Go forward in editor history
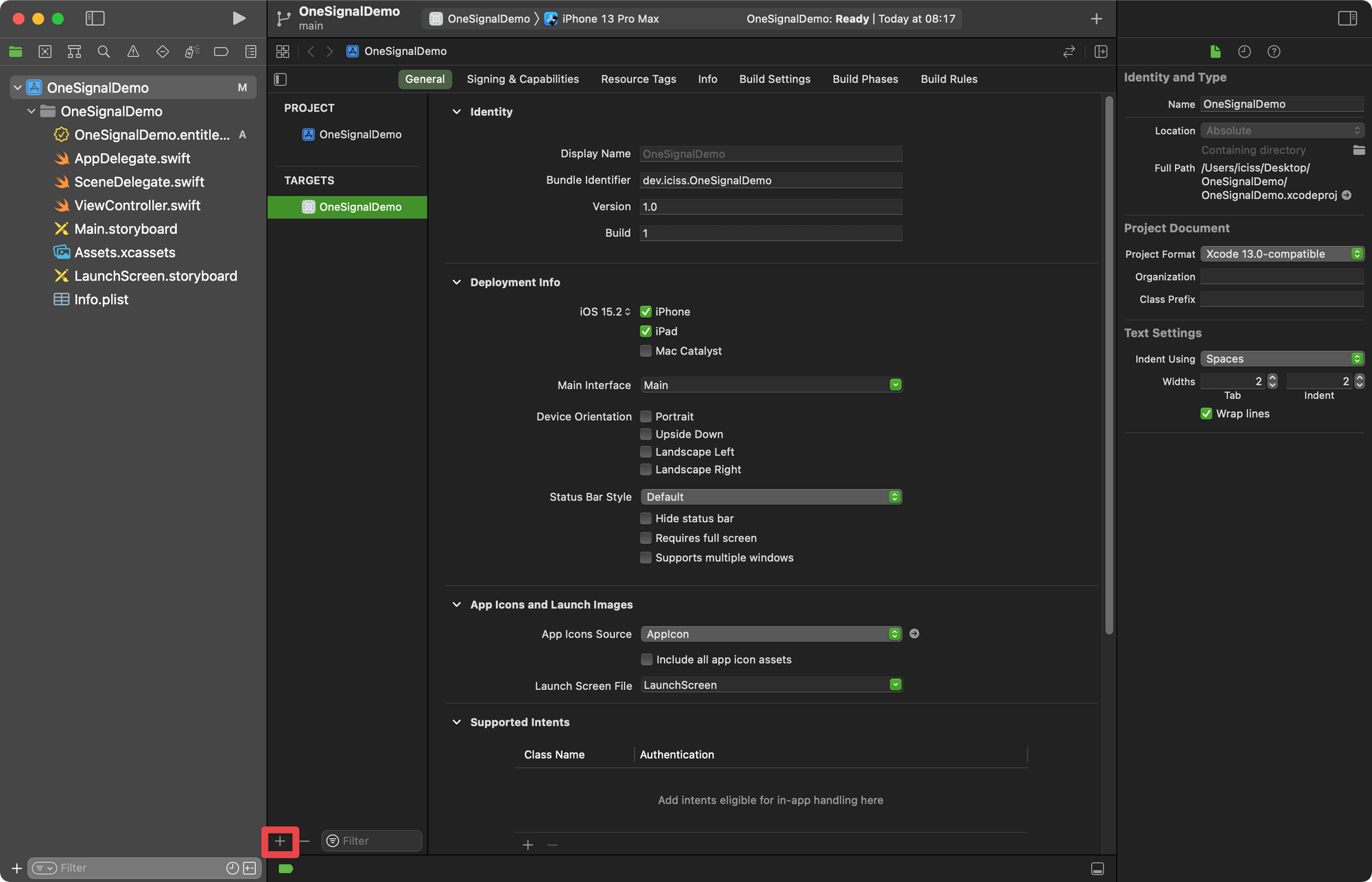This screenshot has width=1372, height=882. pos(330,51)
